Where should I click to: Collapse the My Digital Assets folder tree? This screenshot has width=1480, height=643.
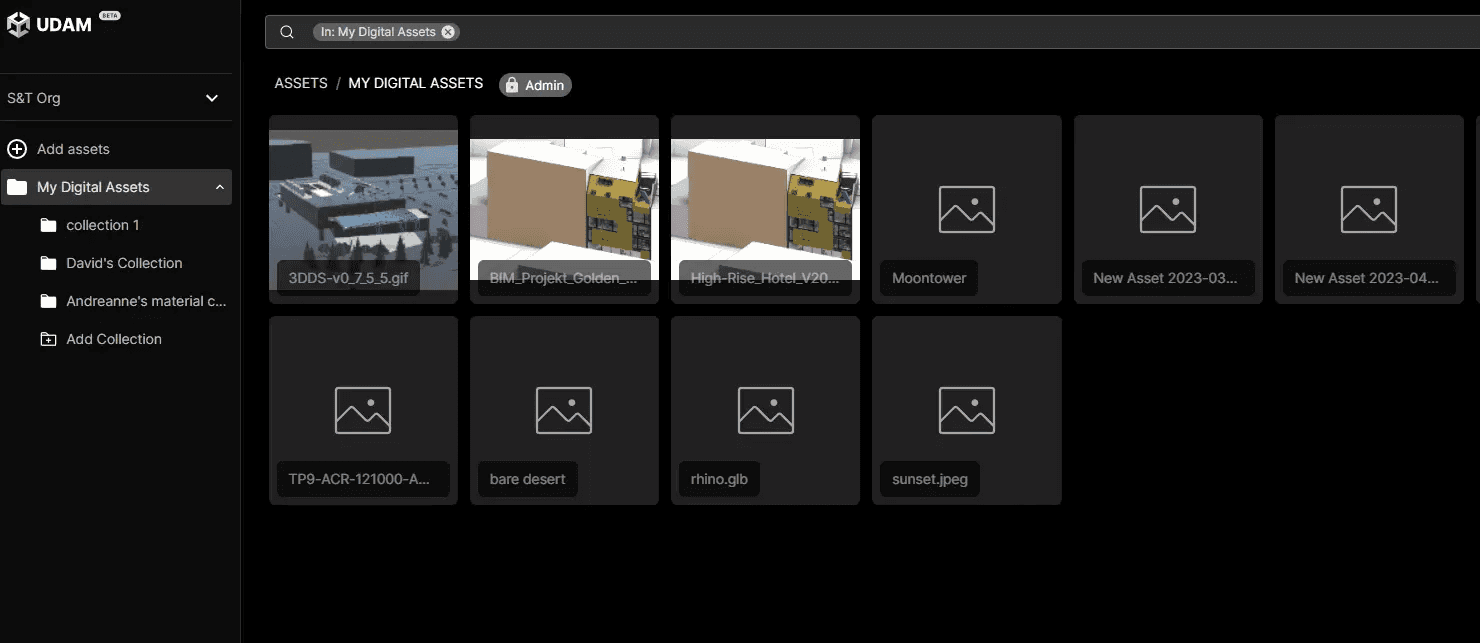pos(222,187)
